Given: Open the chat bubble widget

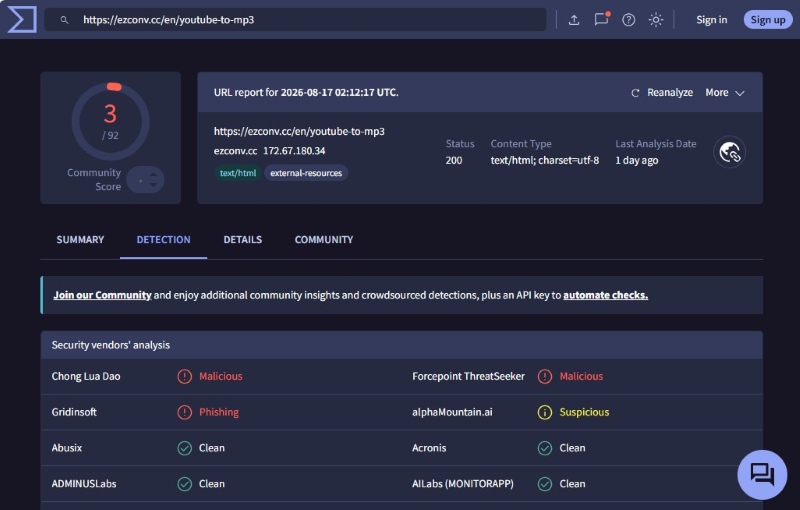Looking at the screenshot, I should coord(762,474).
